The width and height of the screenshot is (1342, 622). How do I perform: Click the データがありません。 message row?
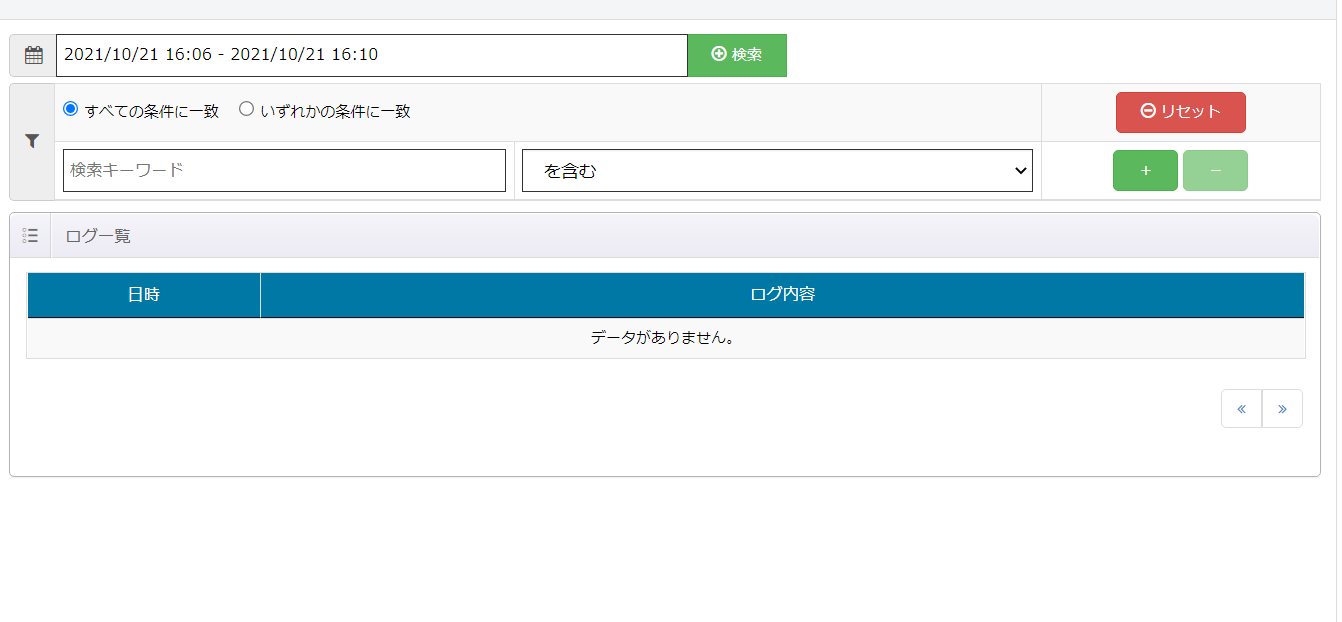(666, 338)
